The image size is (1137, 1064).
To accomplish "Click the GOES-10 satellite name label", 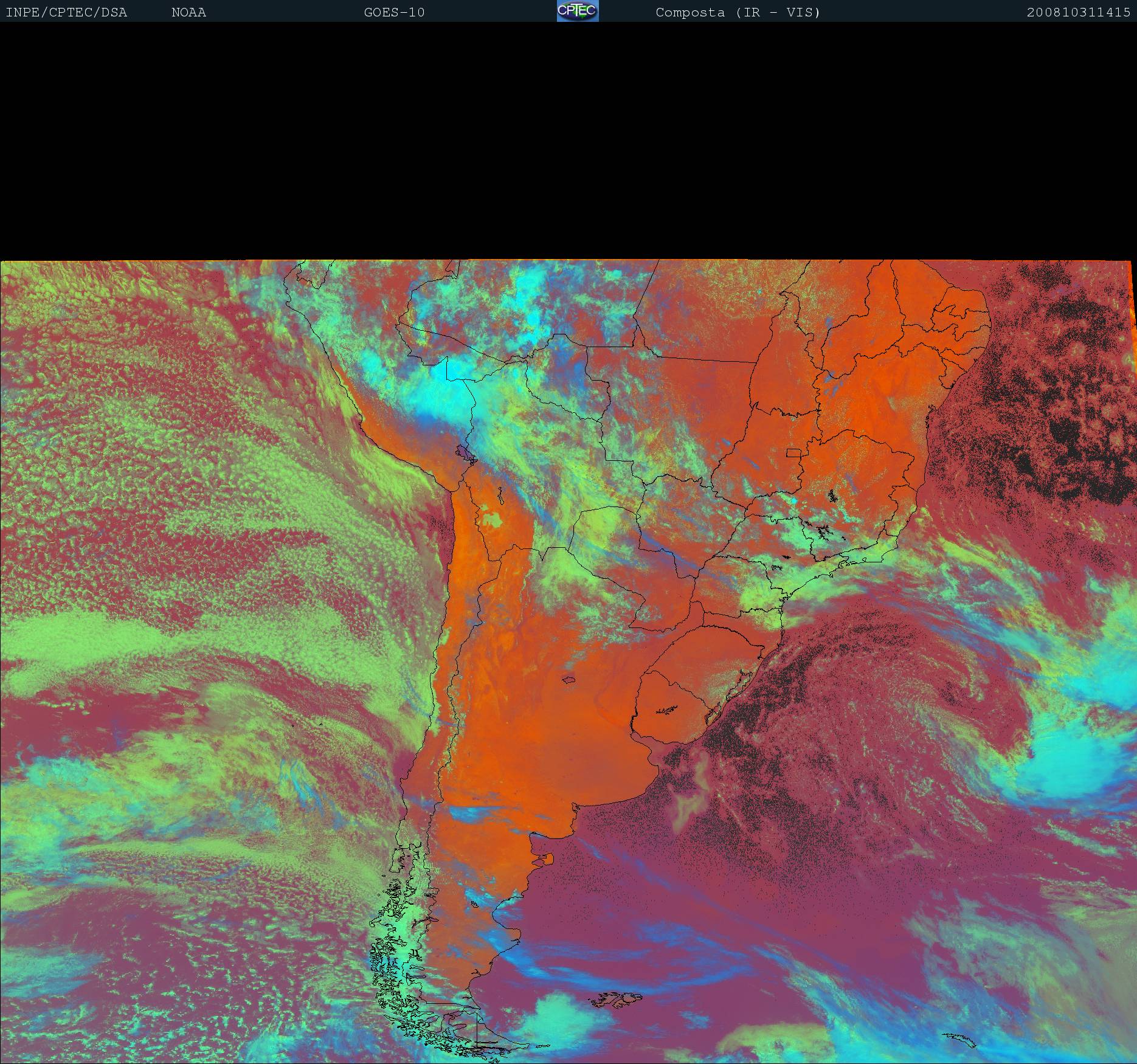I will 394,12.
